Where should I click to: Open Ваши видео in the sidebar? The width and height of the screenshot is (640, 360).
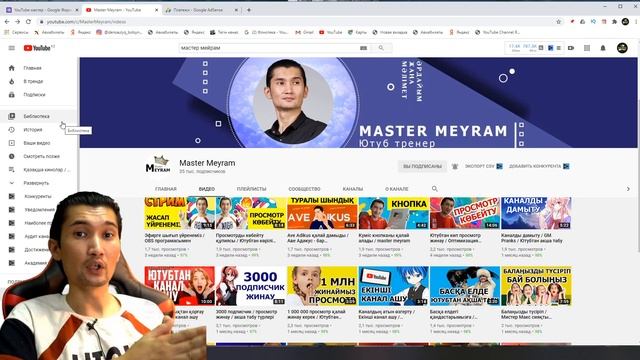click(38, 143)
